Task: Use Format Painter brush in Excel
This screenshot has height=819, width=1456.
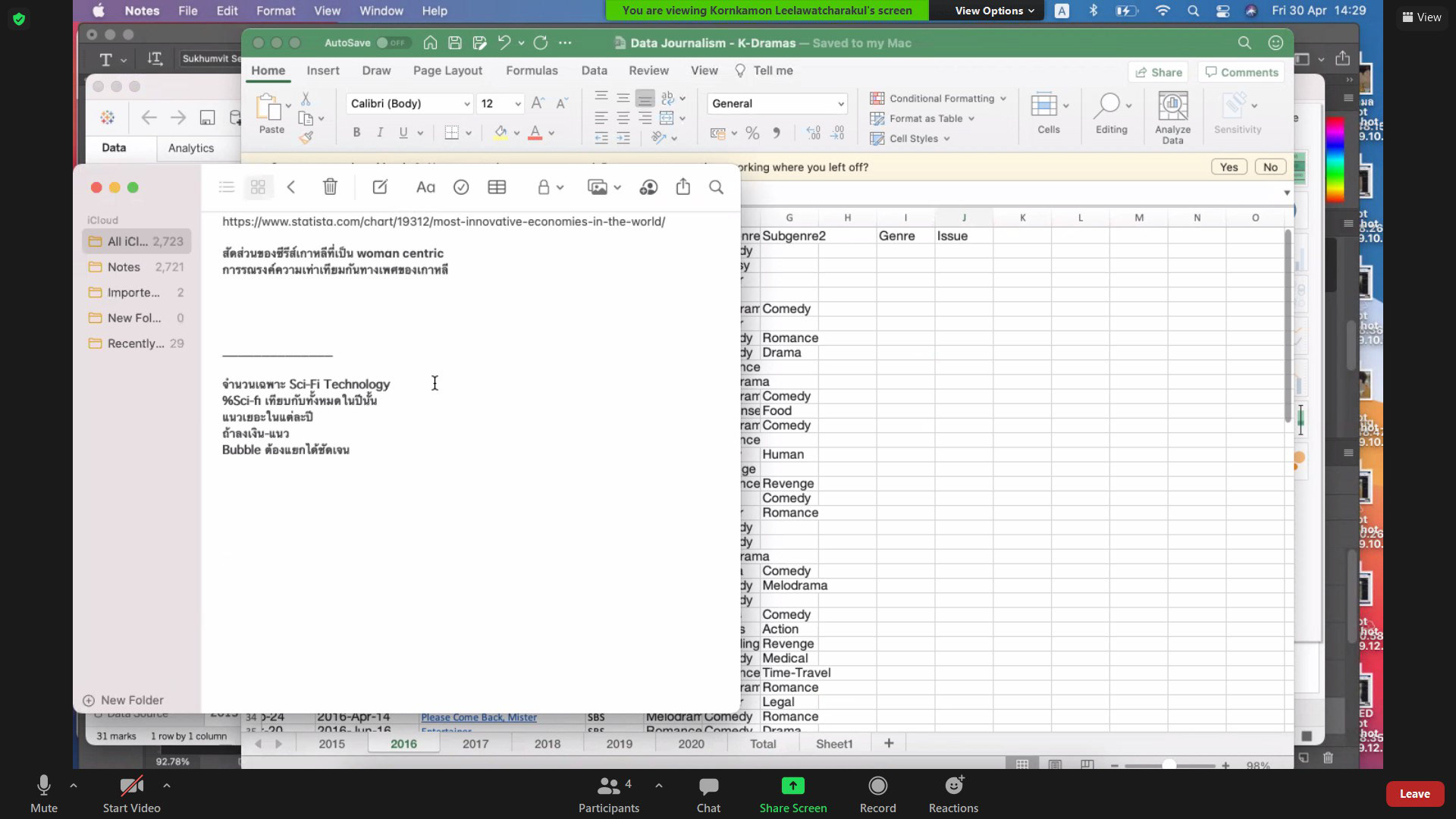Action: click(306, 137)
